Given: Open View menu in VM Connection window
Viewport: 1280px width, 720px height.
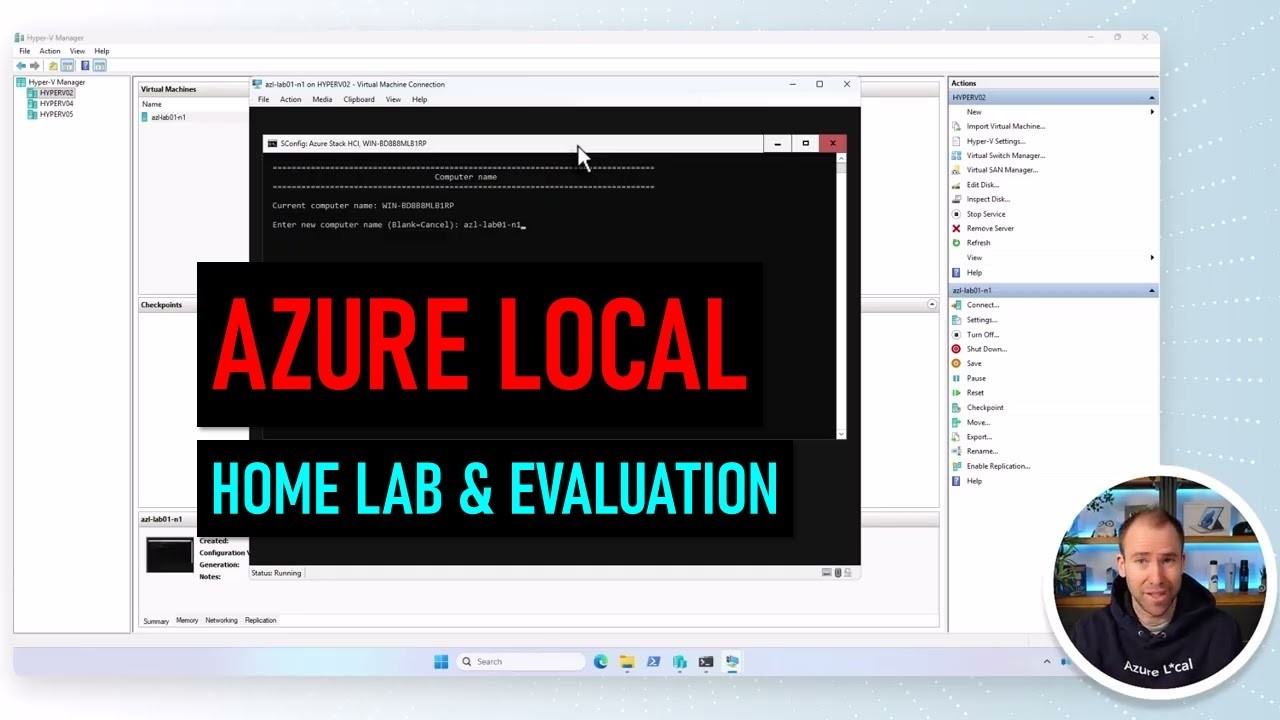Looking at the screenshot, I should (x=394, y=99).
